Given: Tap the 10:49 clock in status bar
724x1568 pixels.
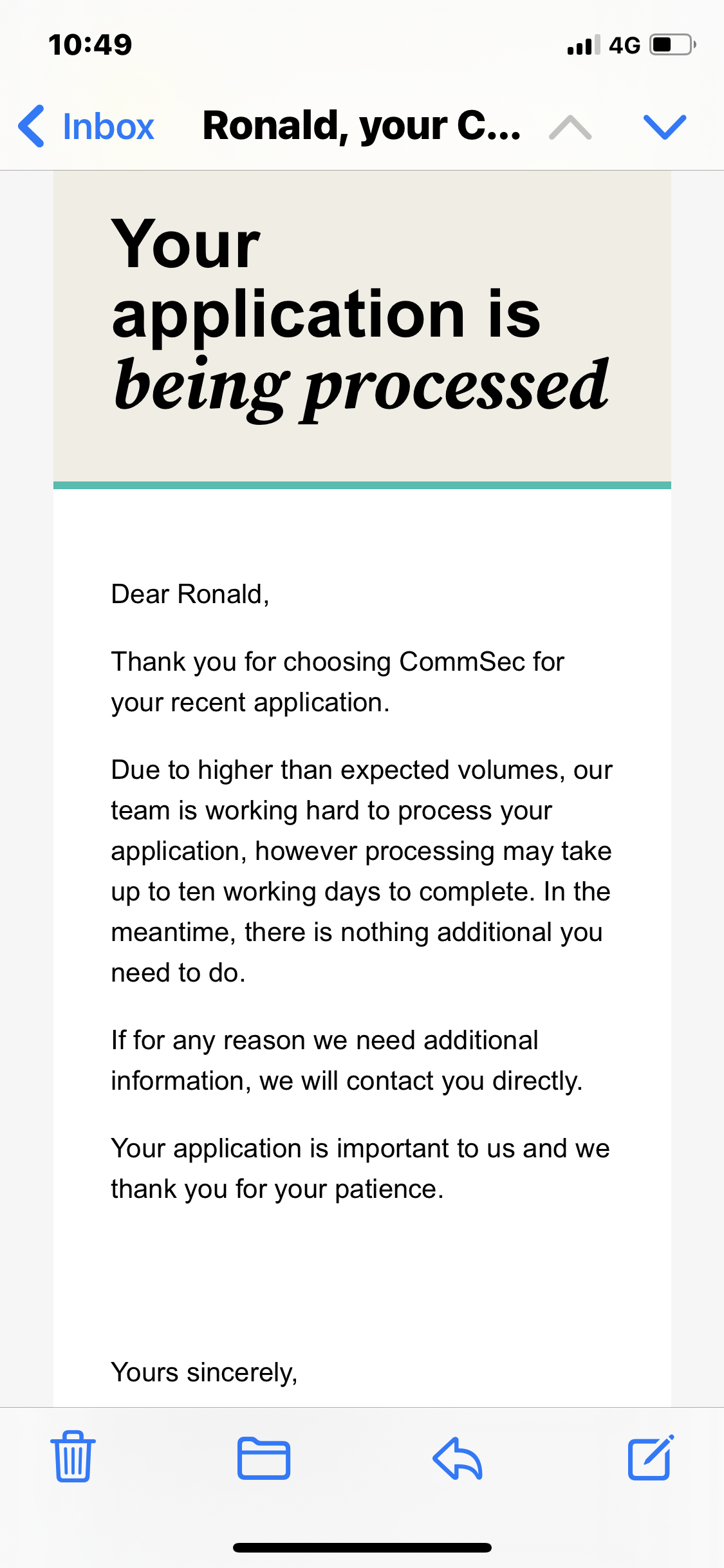Looking at the screenshot, I should tap(90, 45).
